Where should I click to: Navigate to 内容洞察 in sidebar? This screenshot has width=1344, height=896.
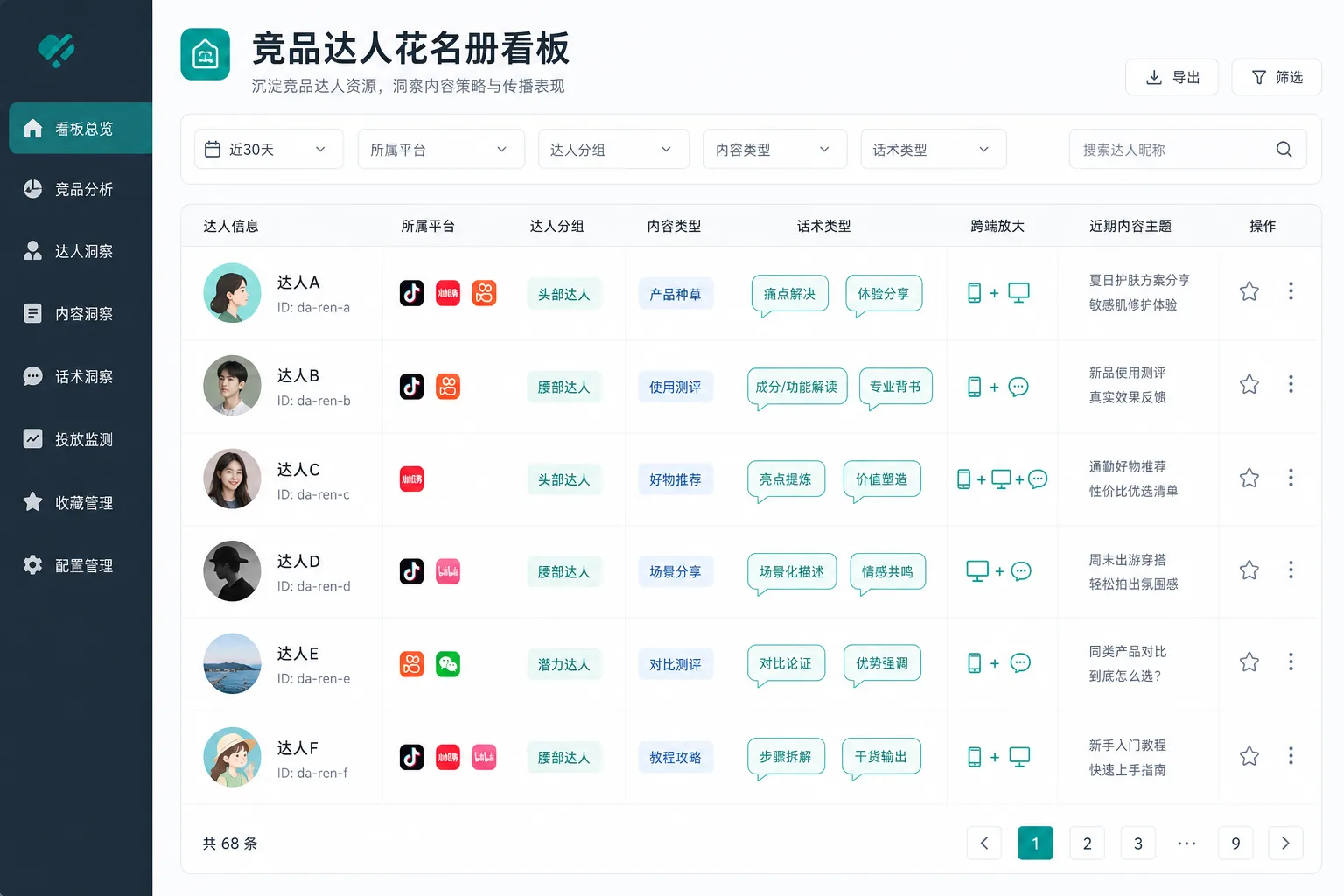click(80, 313)
